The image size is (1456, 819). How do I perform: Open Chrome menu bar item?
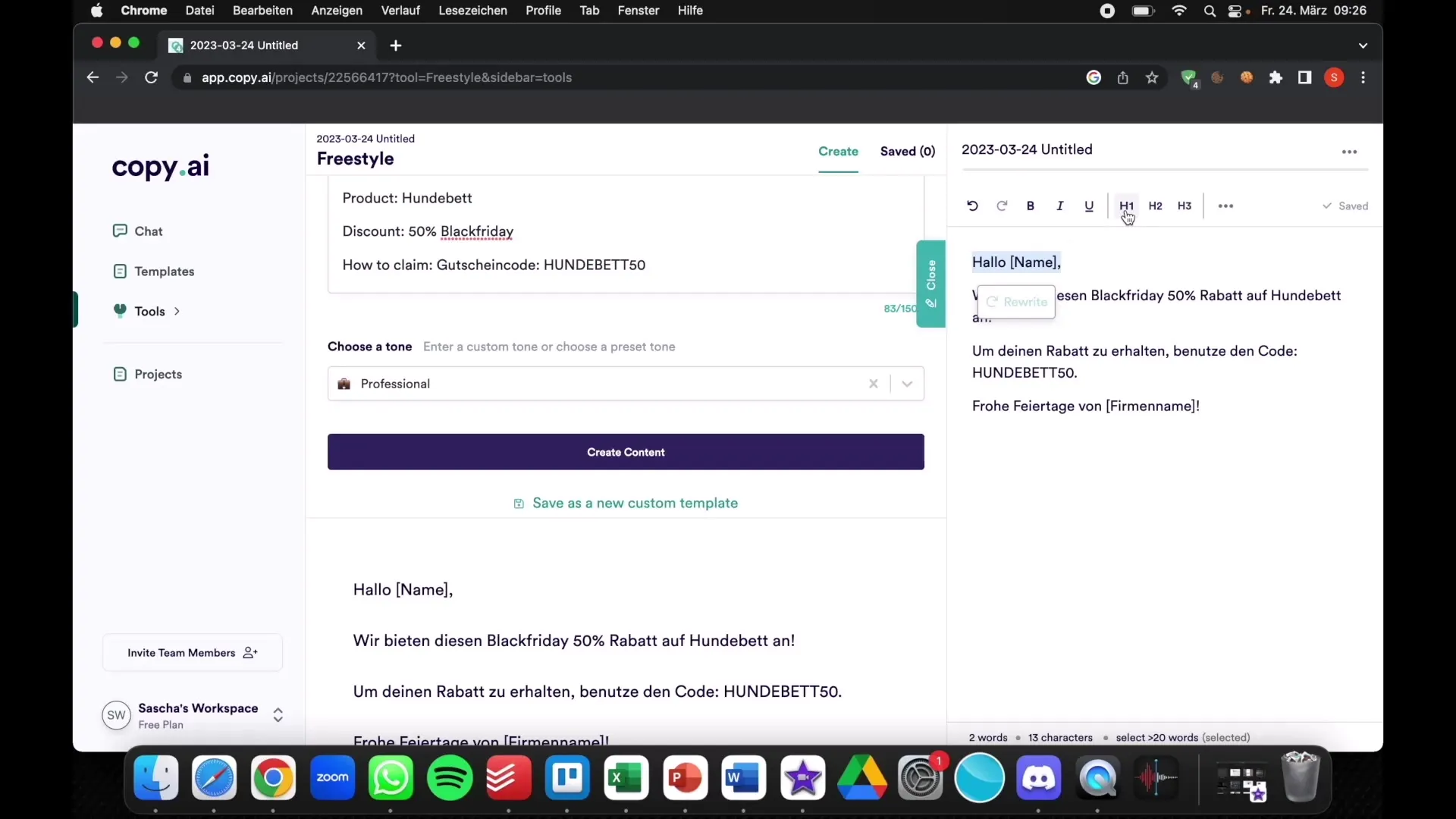point(142,10)
